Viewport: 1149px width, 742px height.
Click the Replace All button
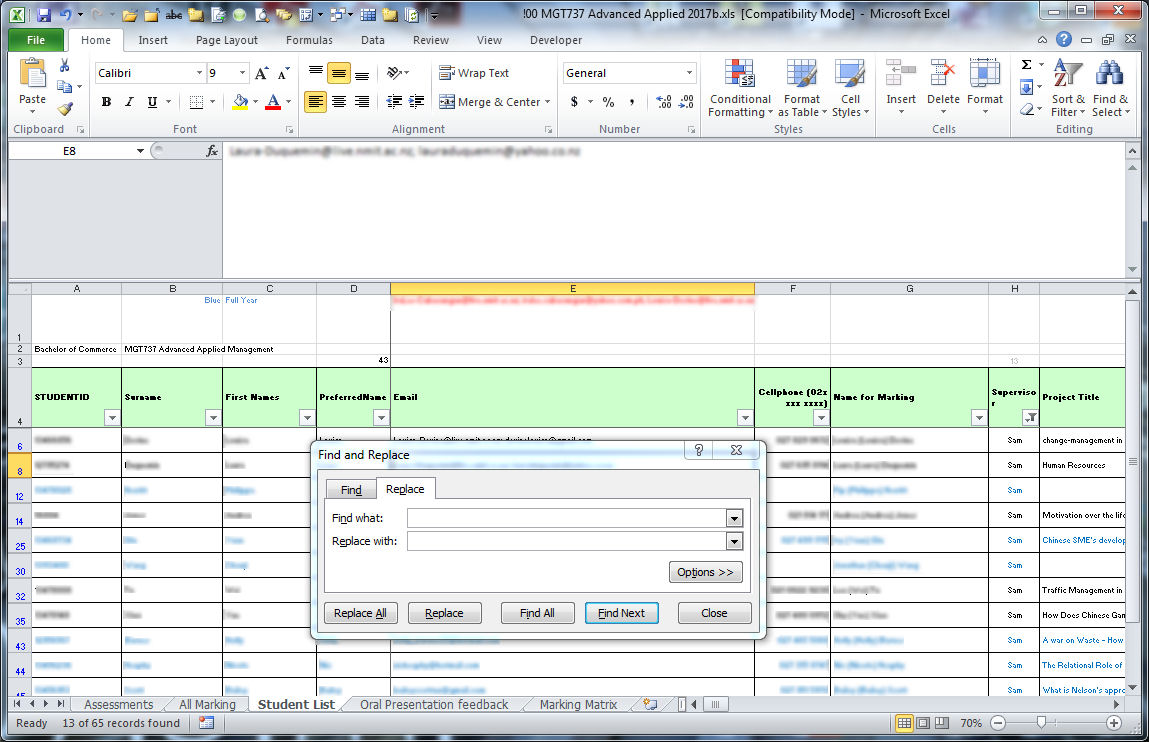pos(360,614)
